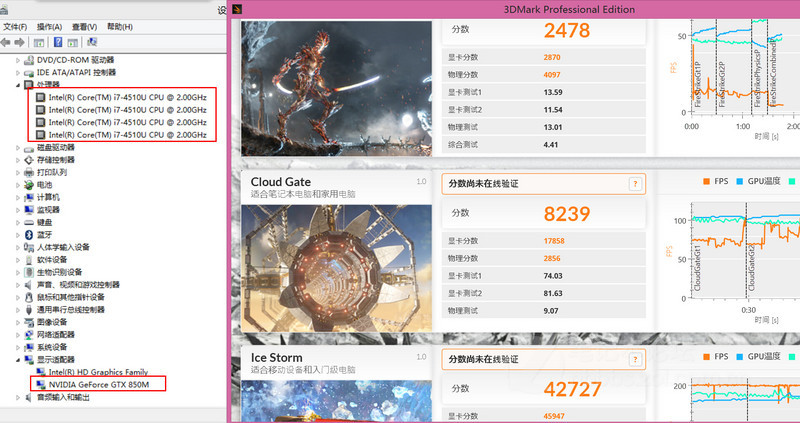Image resolution: width=800 pixels, height=423 pixels.
Task: Click the processor chip icon beside 处理器
Action: pos(29,85)
